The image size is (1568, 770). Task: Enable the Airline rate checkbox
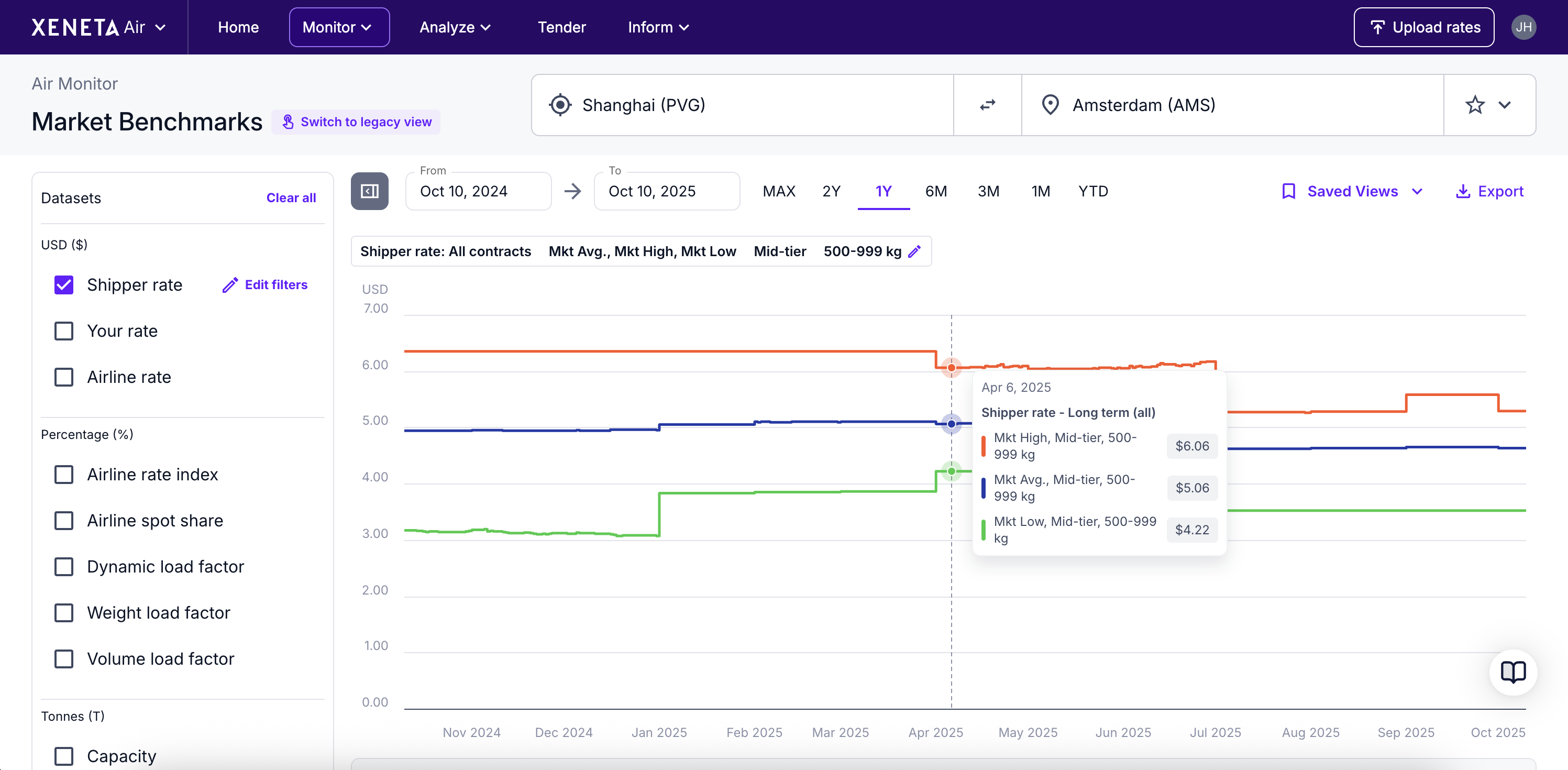click(x=64, y=377)
